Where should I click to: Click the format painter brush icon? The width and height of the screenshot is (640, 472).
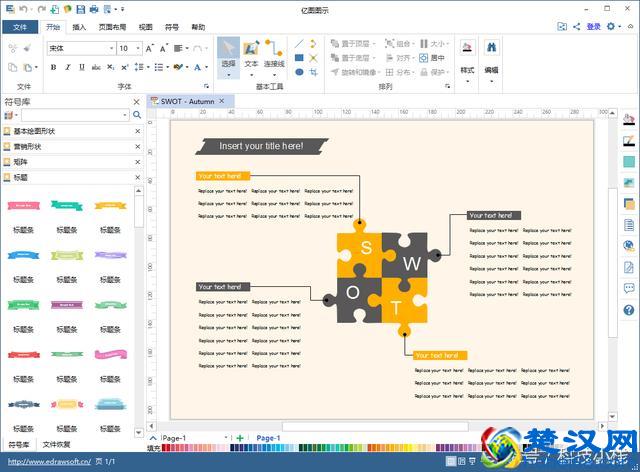point(27,48)
